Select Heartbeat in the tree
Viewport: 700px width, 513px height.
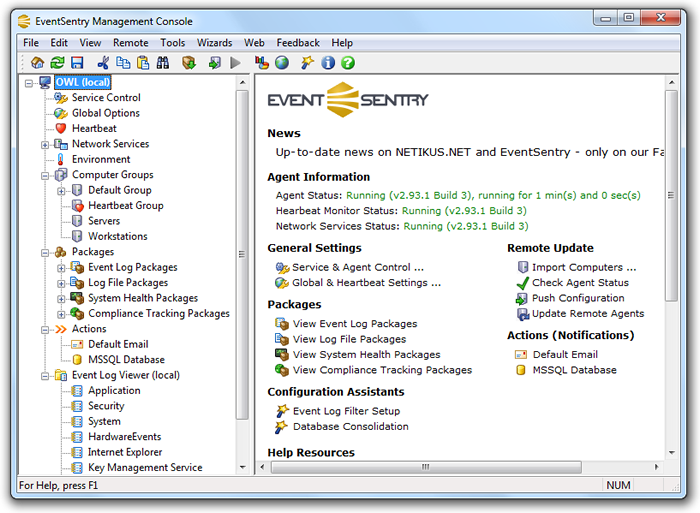94,129
